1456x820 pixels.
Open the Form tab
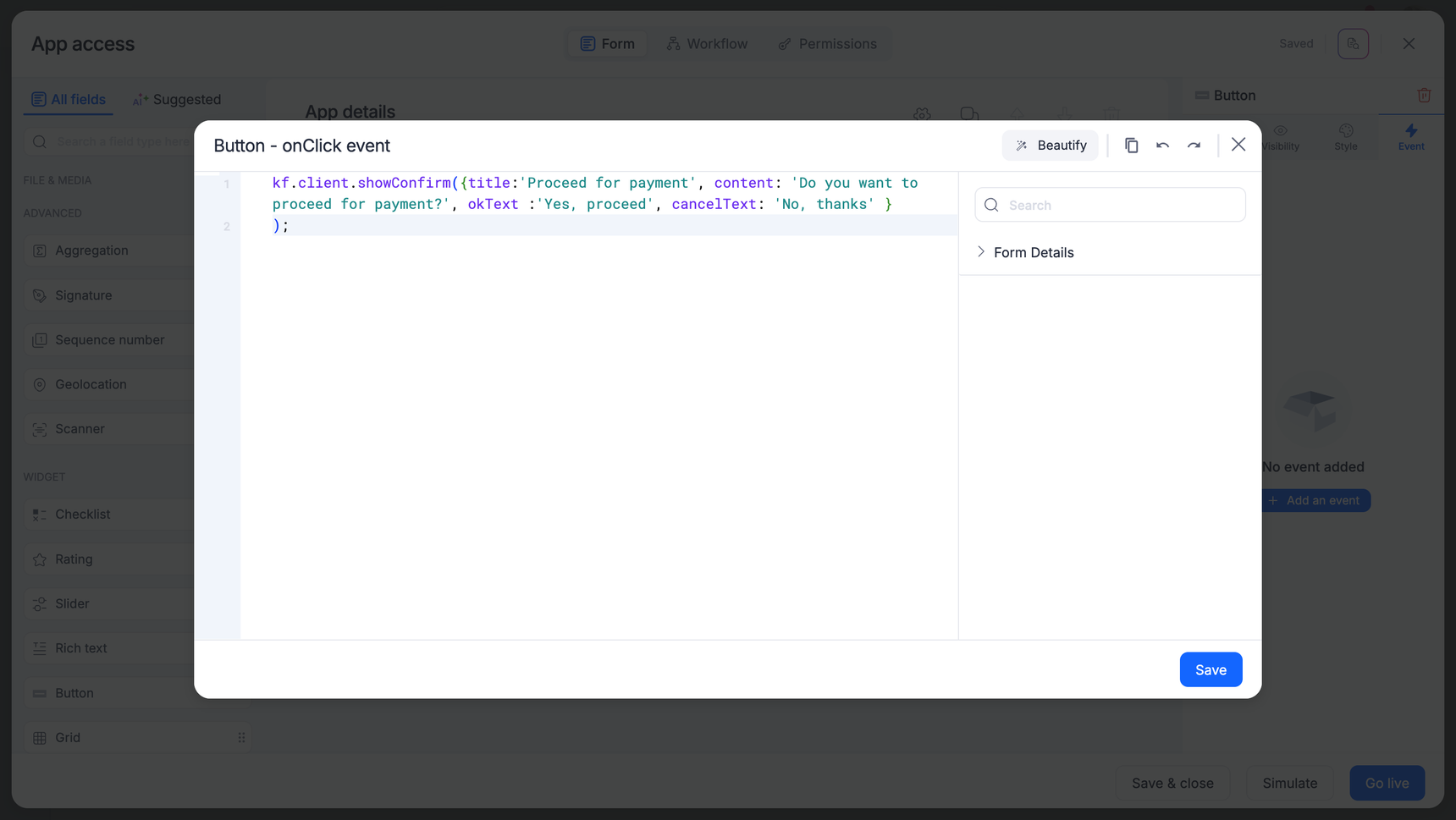pyautogui.click(x=607, y=44)
